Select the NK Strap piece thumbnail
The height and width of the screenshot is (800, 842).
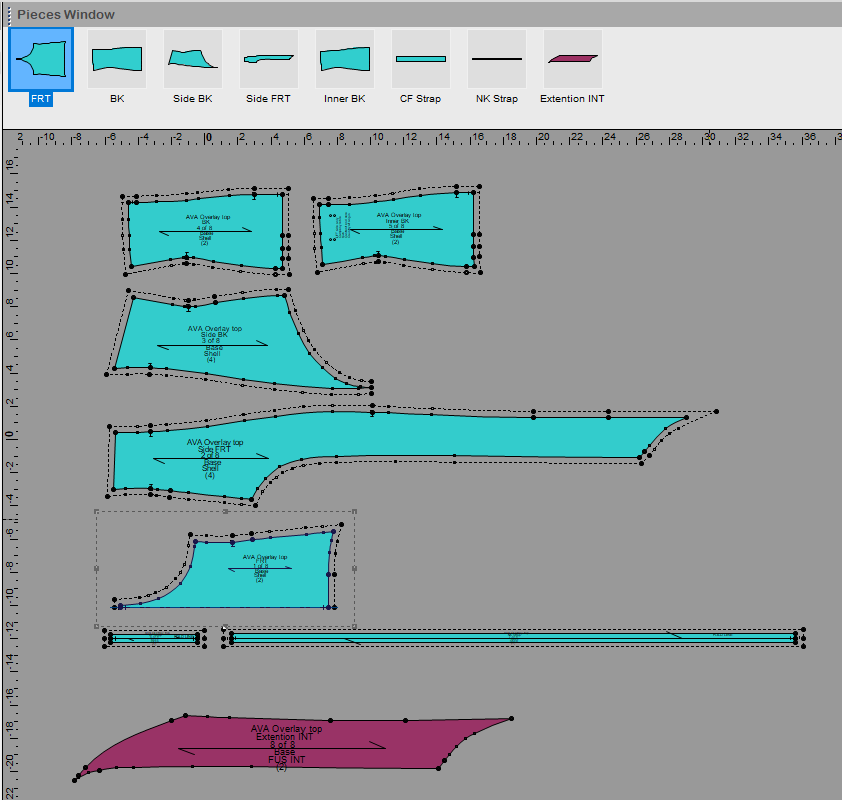pyautogui.click(x=497, y=59)
